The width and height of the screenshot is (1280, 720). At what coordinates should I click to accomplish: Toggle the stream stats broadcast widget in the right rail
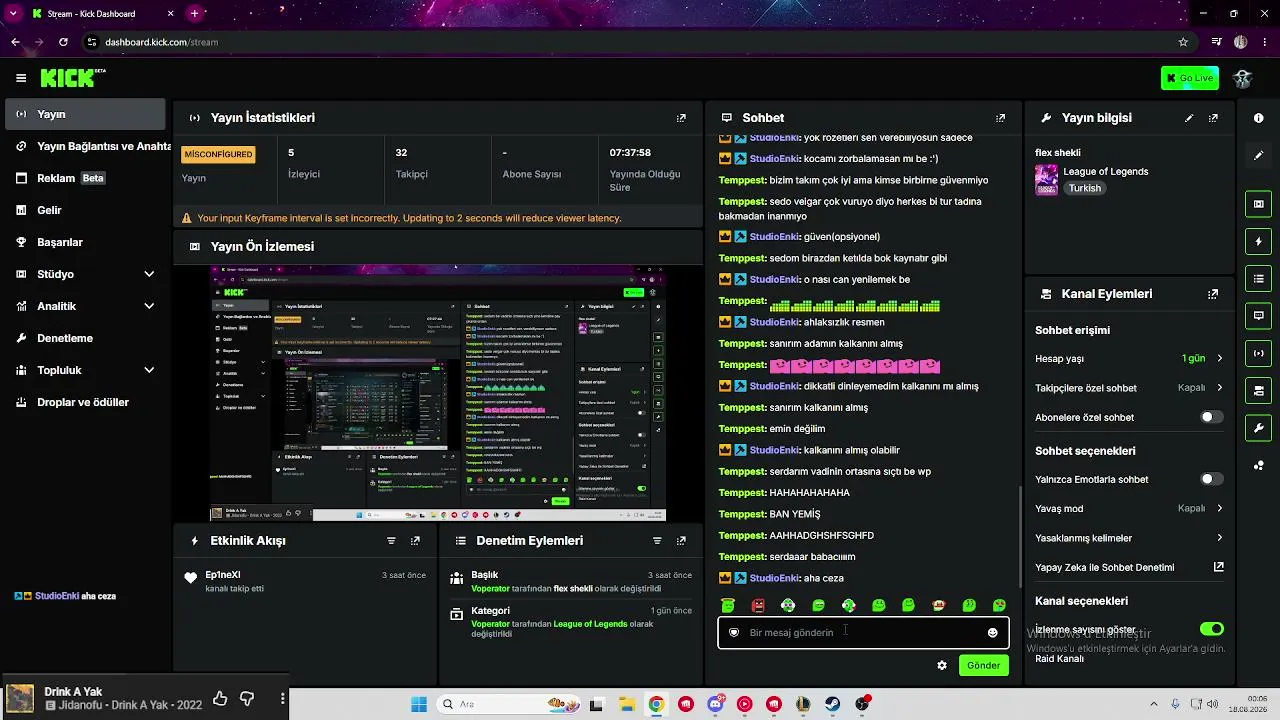tap(1258, 353)
